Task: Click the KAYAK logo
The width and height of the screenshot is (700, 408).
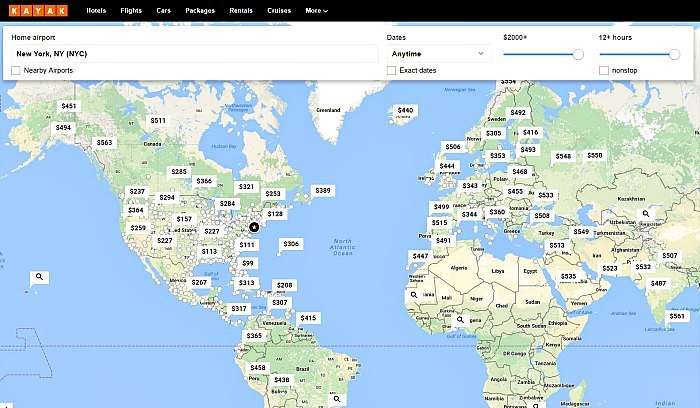Action: pyautogui.click(x=38, y=10)
